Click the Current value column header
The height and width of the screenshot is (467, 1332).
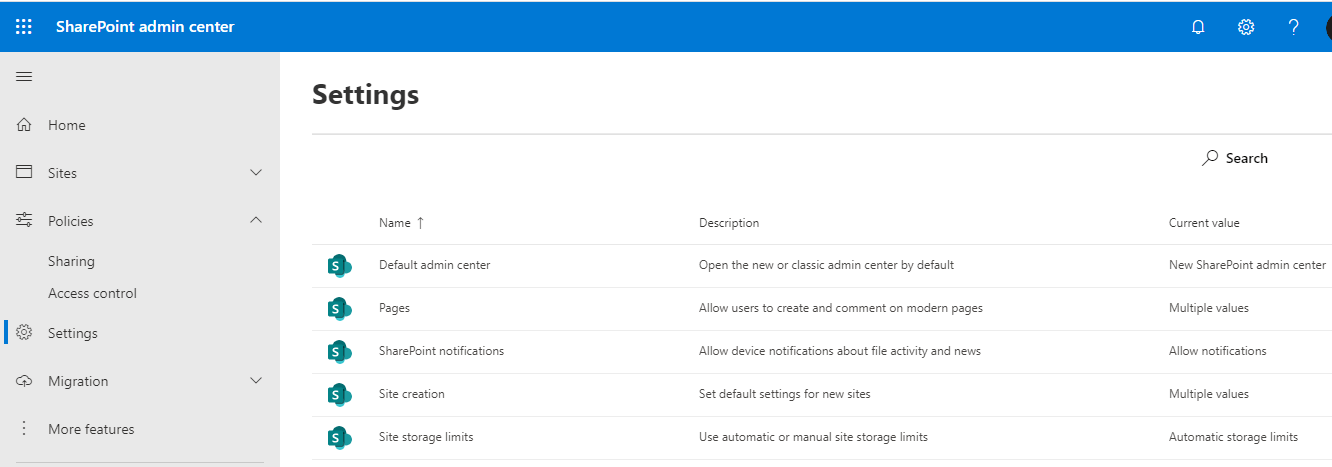point(1204,223)
